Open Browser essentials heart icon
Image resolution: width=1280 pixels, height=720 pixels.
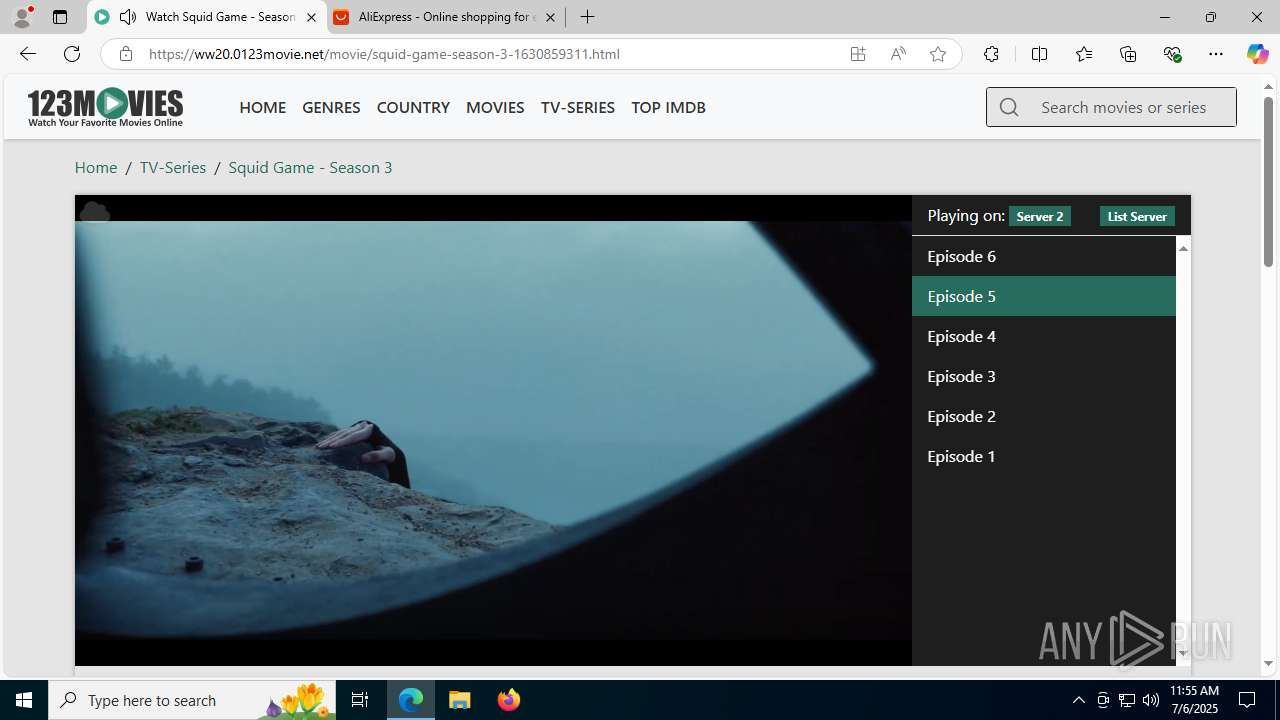coord(1173,54)
